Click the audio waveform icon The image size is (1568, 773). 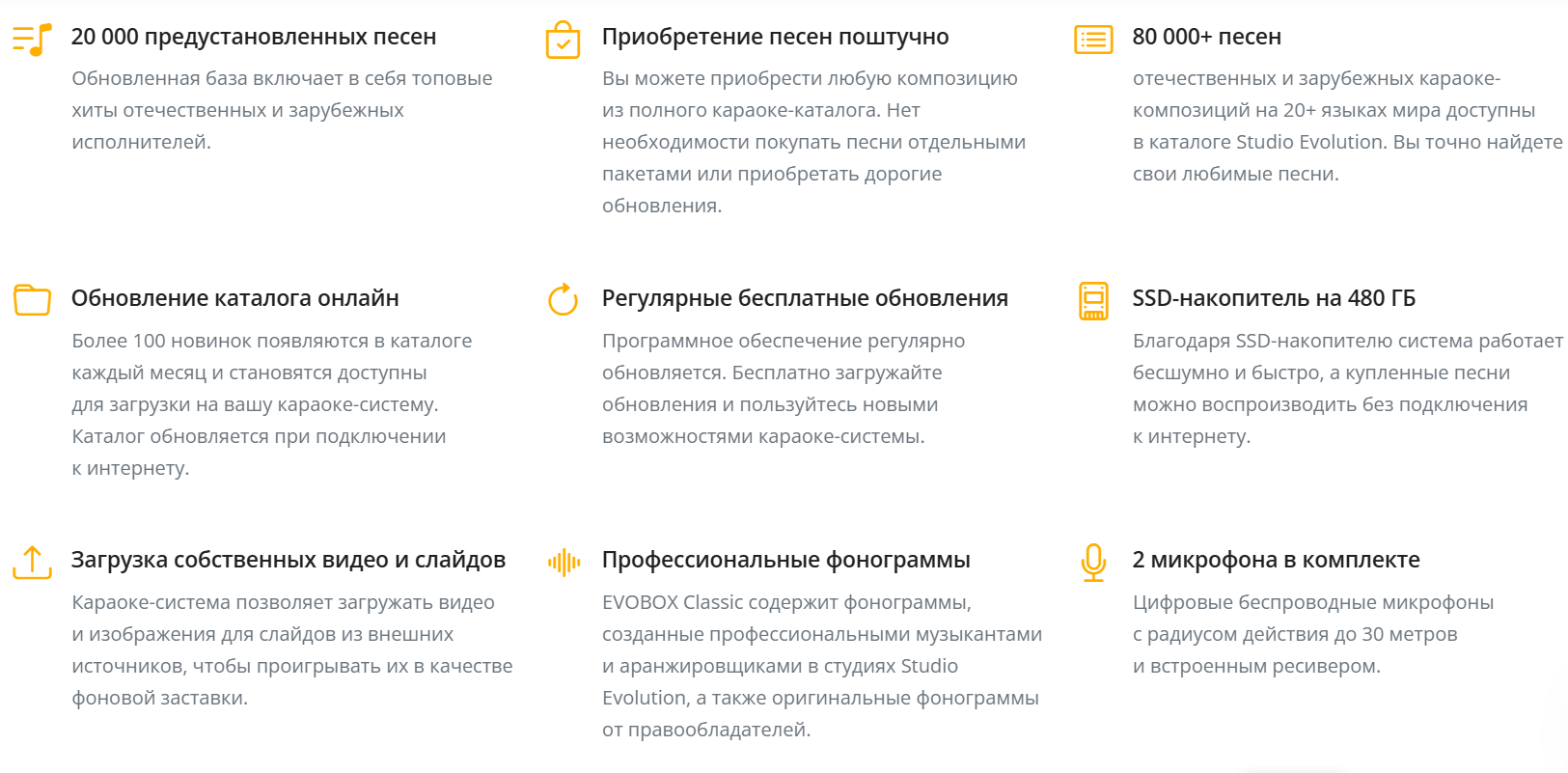(x=564, y=562)
